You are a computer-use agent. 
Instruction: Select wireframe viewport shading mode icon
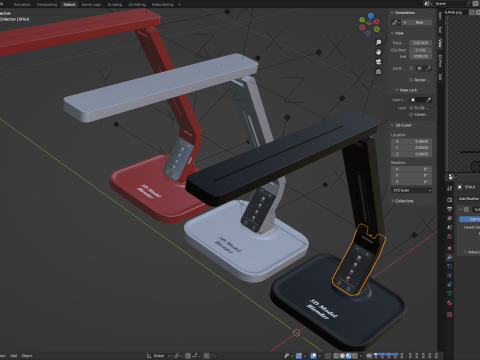point(336,356)
